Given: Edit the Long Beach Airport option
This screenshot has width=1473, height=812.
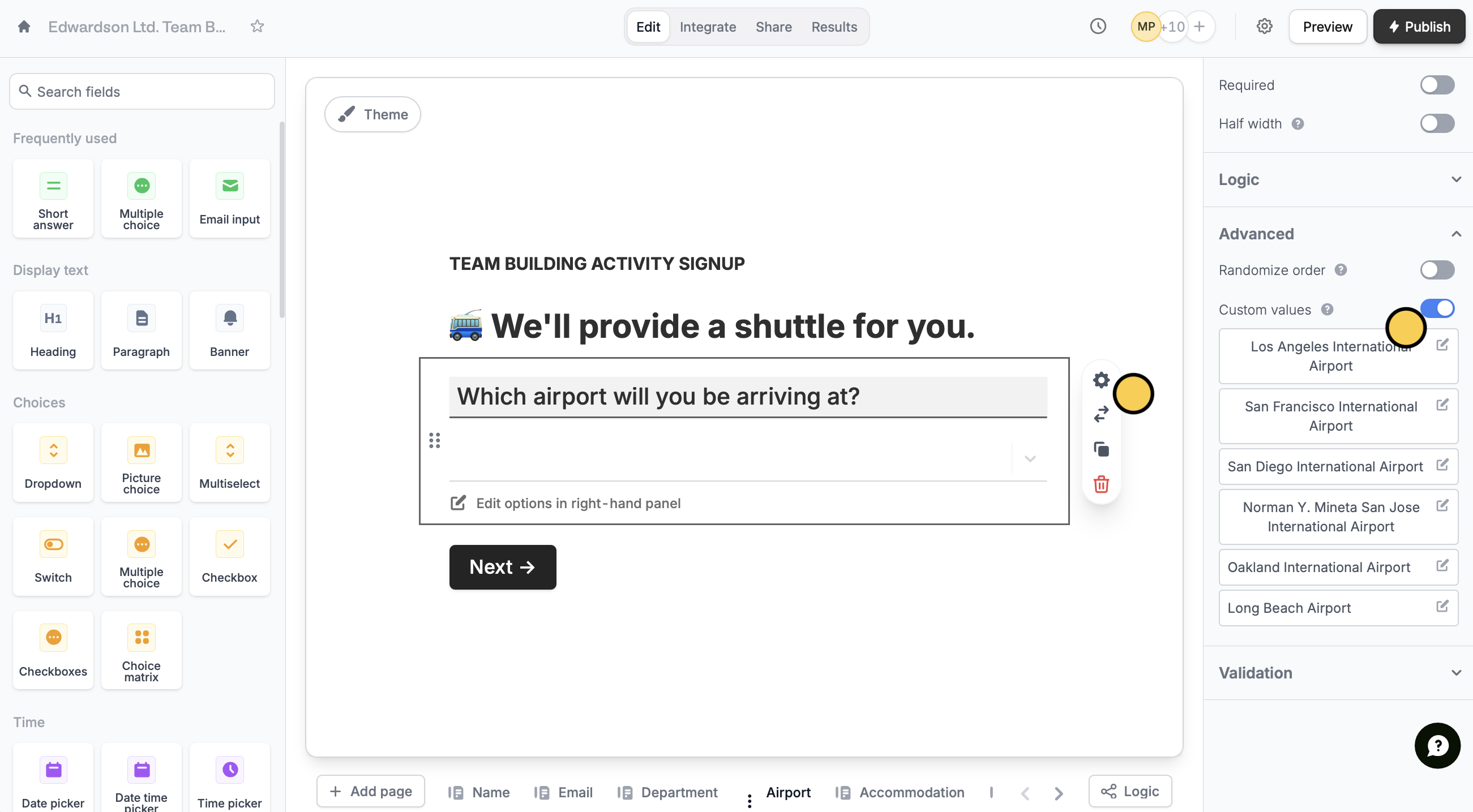Looking at the screenshot, I should tap(1441, 606).
